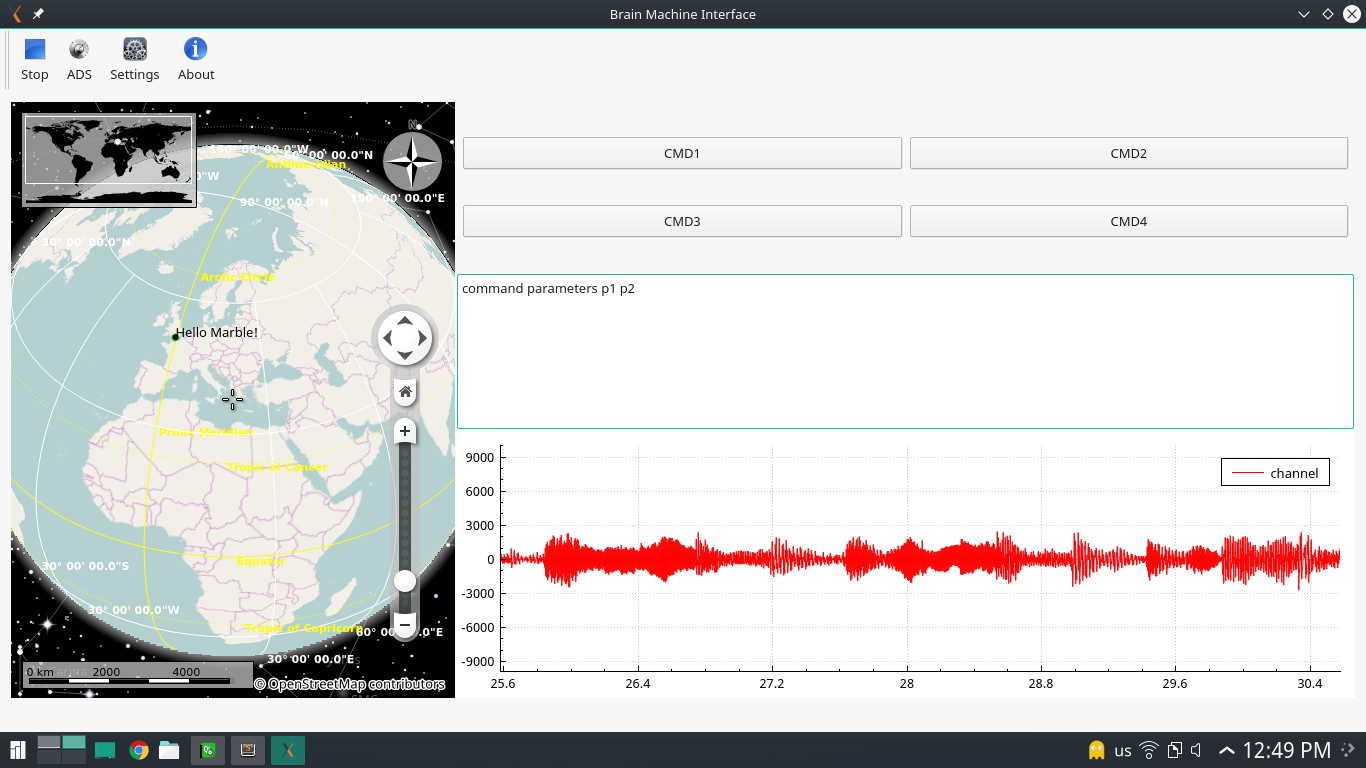The height and width of the screenshot is (768, 1366).
Task: Click the map zoom slider handle
Action: tap(405, 581)
